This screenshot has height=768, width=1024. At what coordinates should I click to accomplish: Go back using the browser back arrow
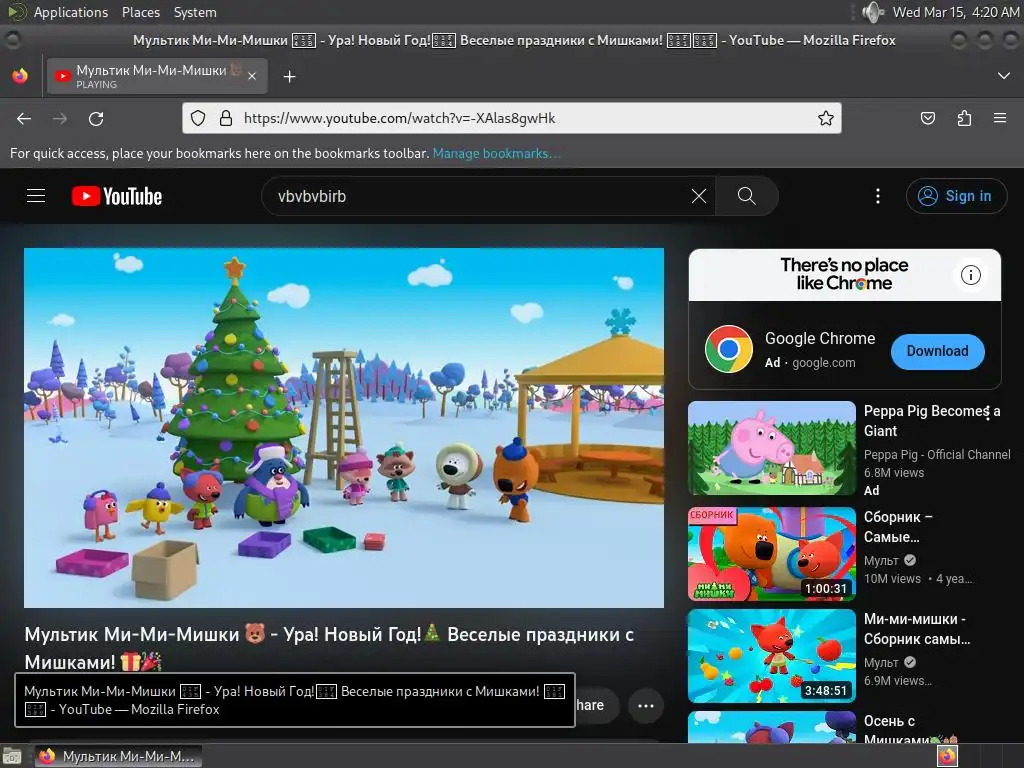pyautogui.click(x=24, y=118)
